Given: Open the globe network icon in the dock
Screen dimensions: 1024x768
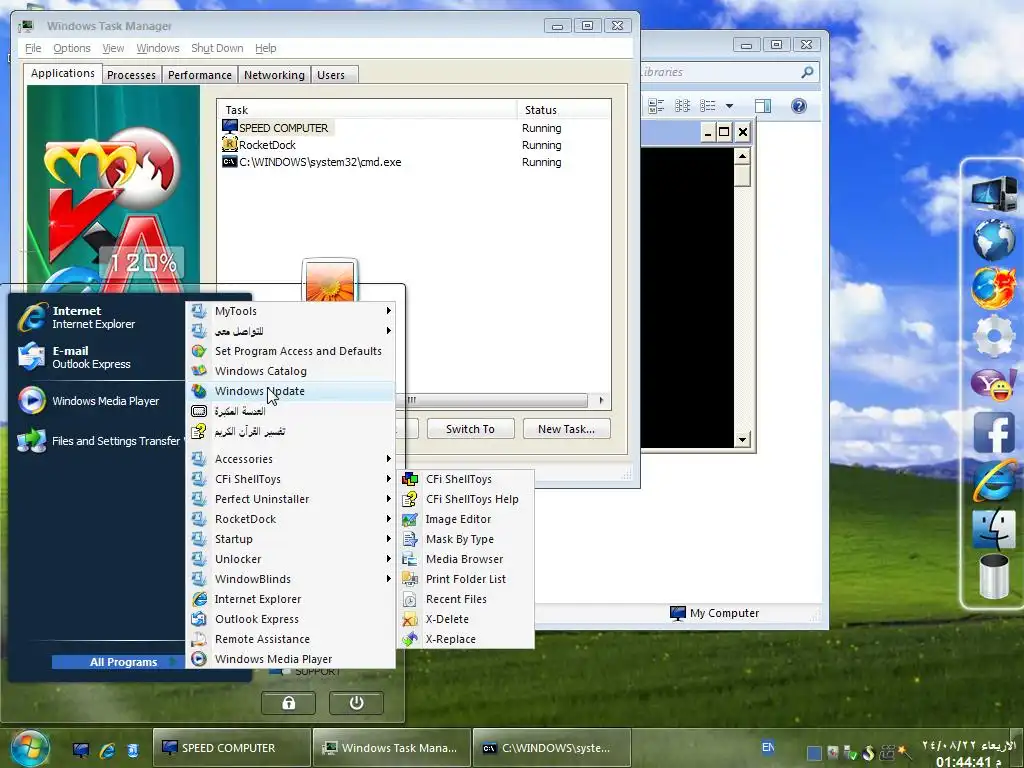Looking at the screenshot, I should 994,240.
